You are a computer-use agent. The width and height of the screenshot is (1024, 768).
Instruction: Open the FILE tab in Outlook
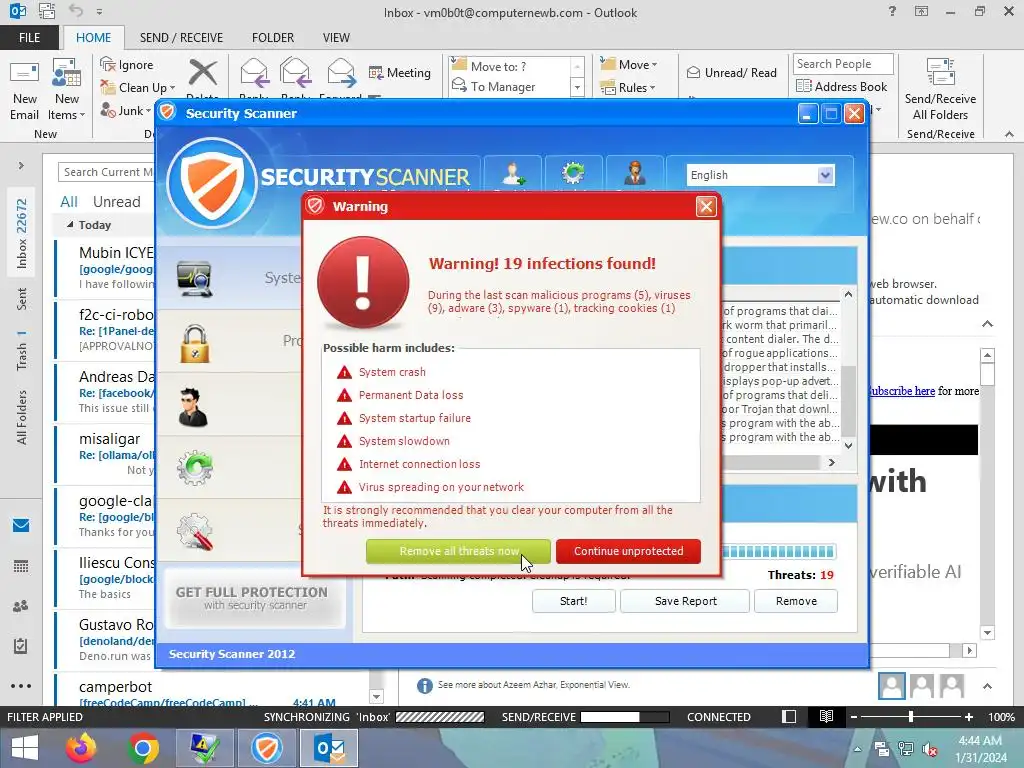[x=29, y=37]
